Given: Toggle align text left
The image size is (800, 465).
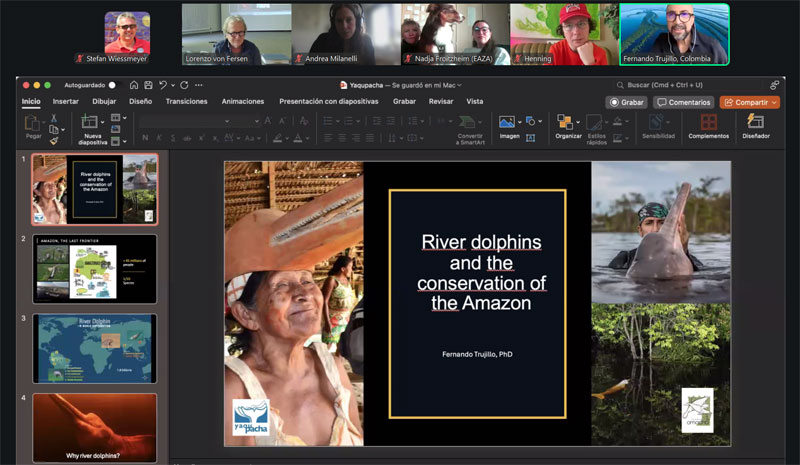Looking at the screenshot, I should 328,138.
